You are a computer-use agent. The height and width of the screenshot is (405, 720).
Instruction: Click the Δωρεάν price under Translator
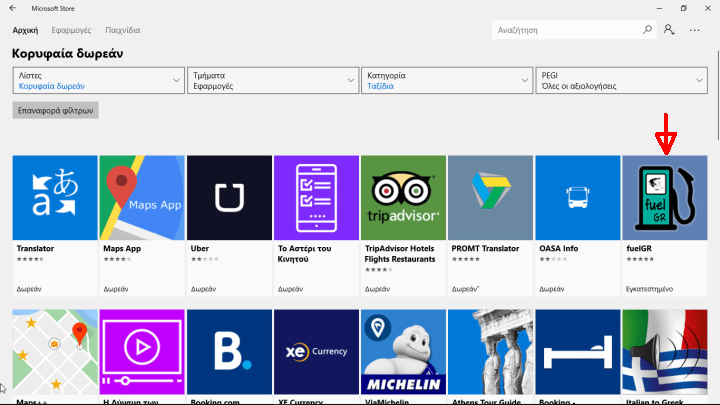point(29,289)
